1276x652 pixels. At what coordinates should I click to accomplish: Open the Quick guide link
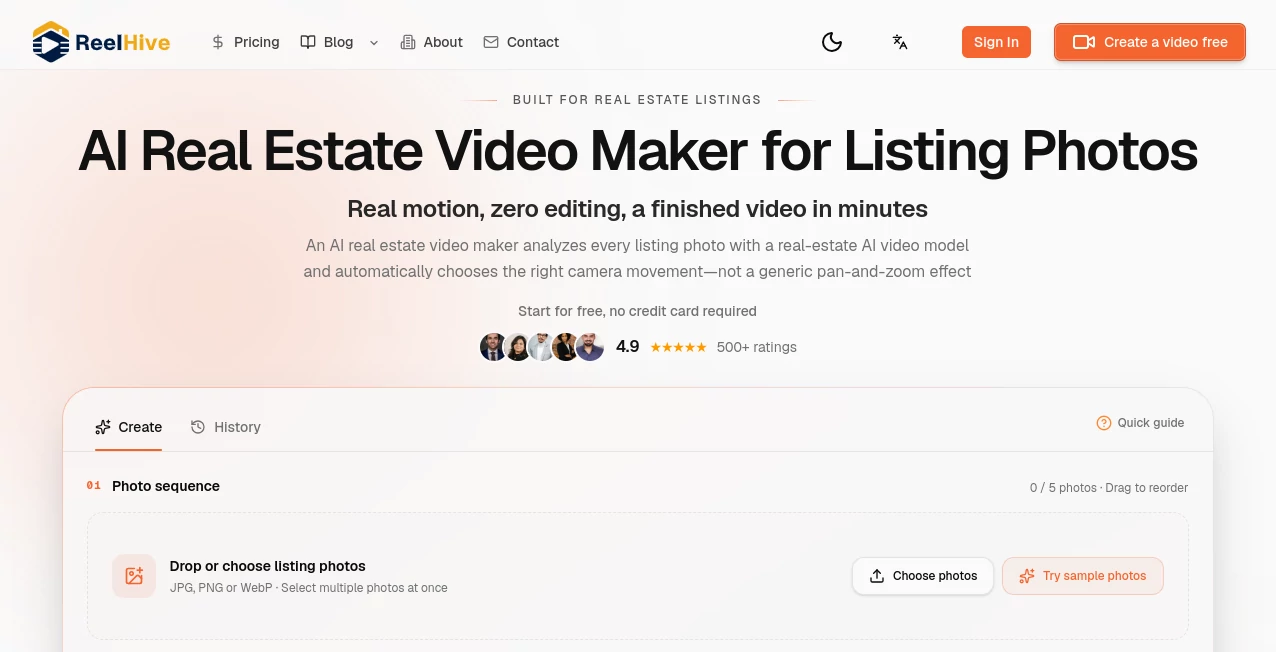(x=1140, y=423)
